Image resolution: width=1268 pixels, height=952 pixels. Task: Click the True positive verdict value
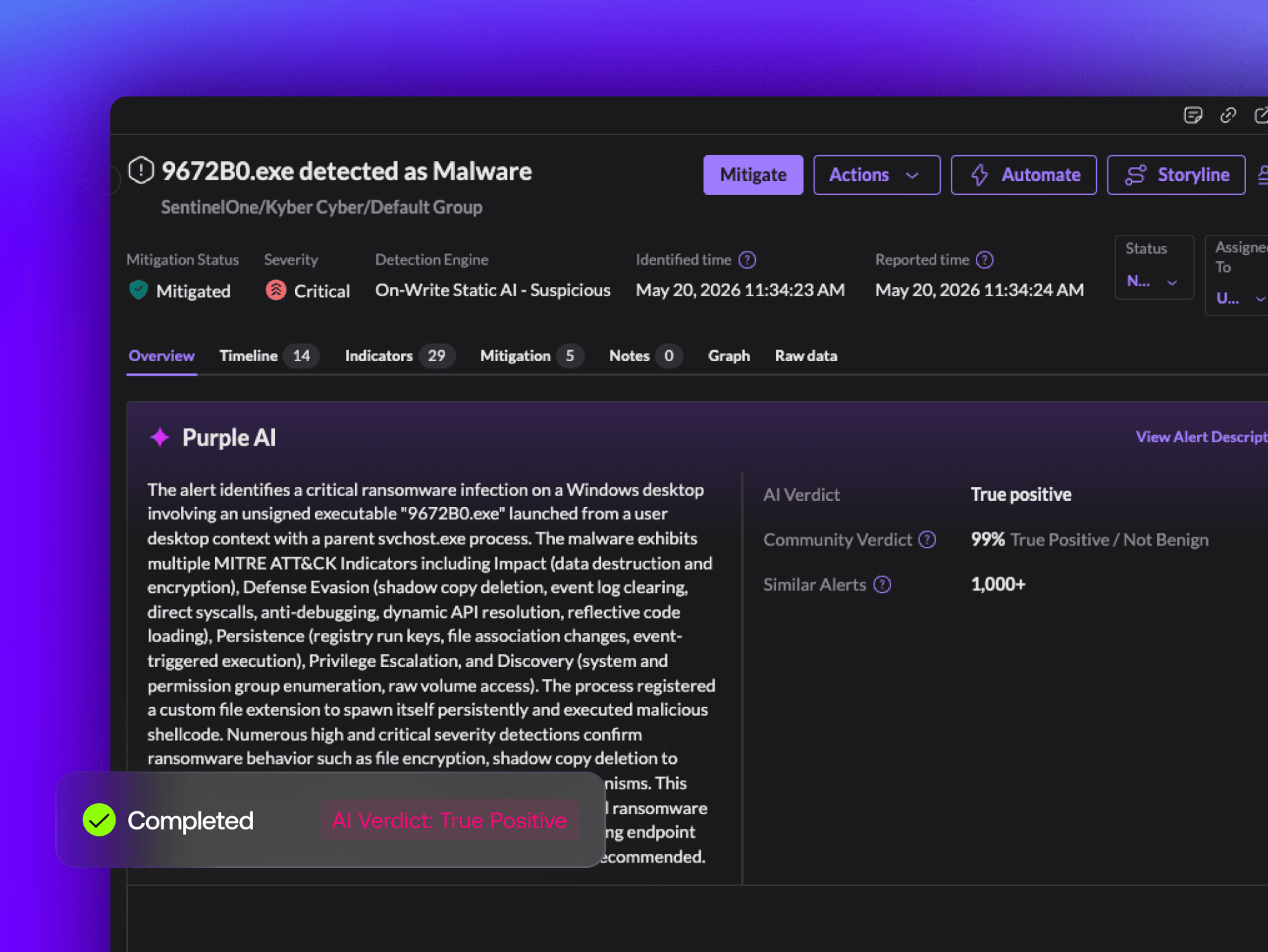point(1021,495)
